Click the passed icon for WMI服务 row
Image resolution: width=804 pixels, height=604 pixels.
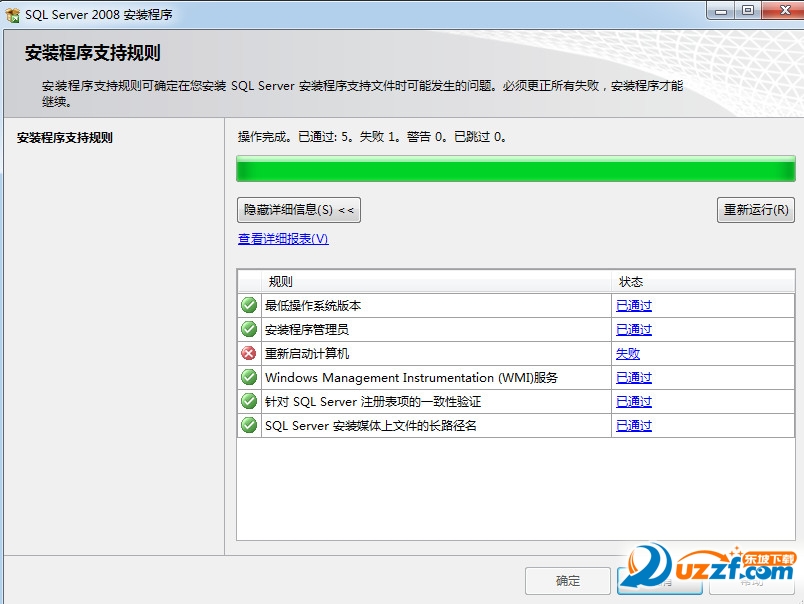tap(249, 377)
